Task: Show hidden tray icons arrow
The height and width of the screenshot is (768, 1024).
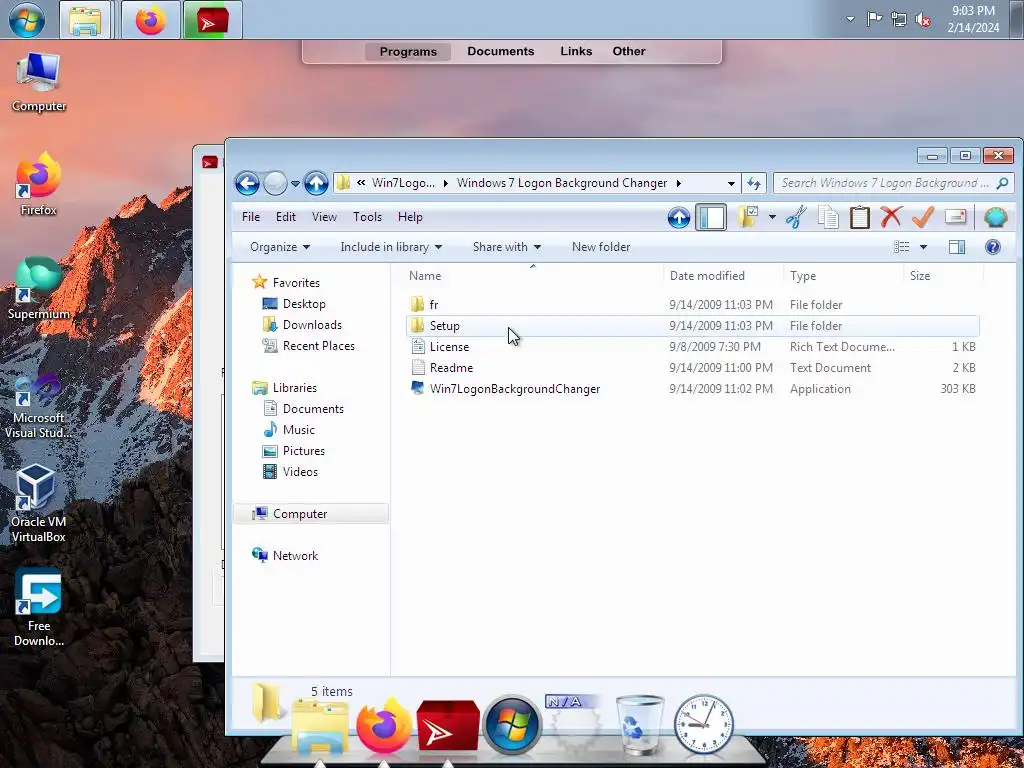Action: click(x=850, y=19)
